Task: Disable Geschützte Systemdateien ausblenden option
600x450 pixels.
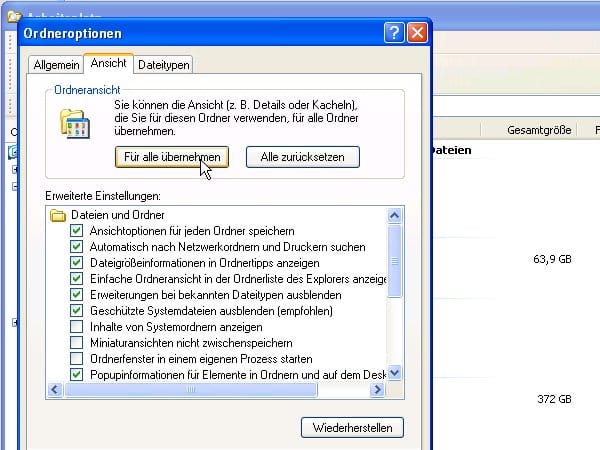Action: click(x=77, y=311)
